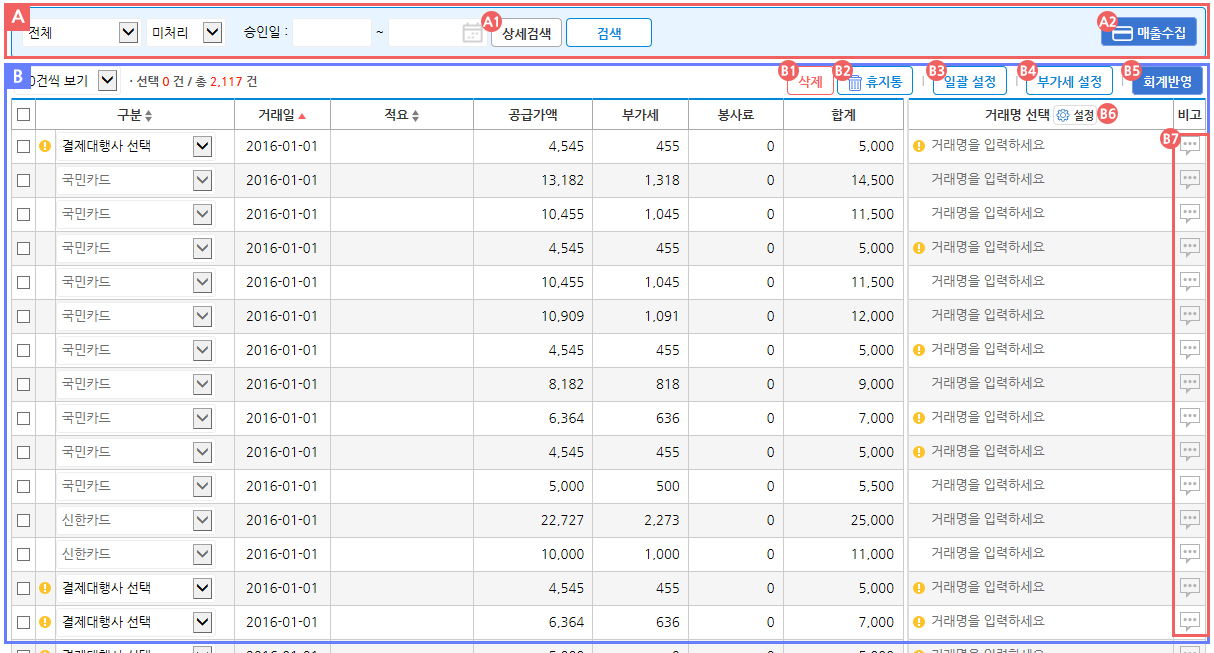
Task: Expand 국민카드 dropdown in 12,000 row
Action: pos(202,316)
